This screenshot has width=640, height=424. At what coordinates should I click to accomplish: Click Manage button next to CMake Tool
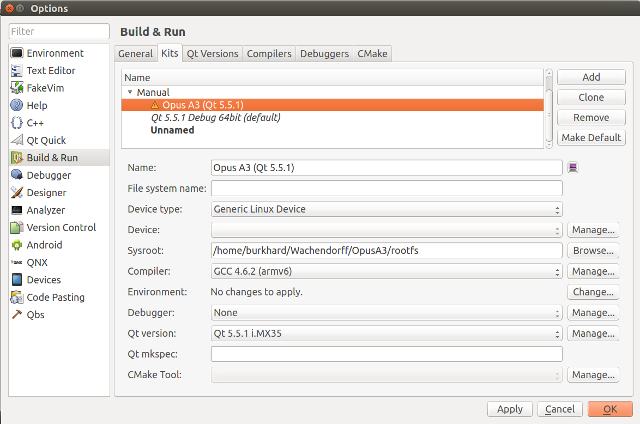[x=593, y=375]
